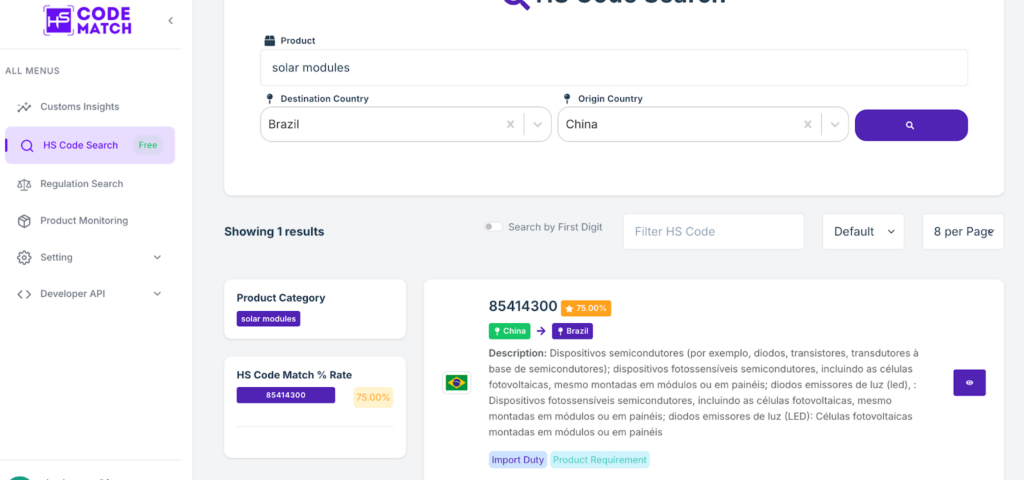Open Product Monitoring page
Viewport: 1024px width, 480px height.
84,221
